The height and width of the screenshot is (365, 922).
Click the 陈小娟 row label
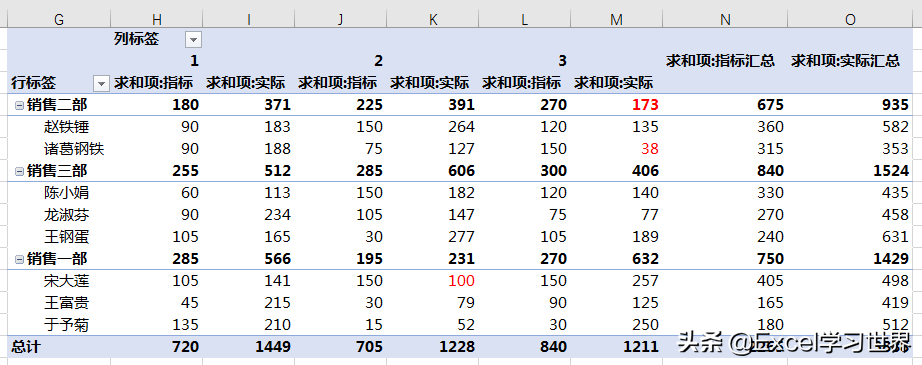point(66,193)
